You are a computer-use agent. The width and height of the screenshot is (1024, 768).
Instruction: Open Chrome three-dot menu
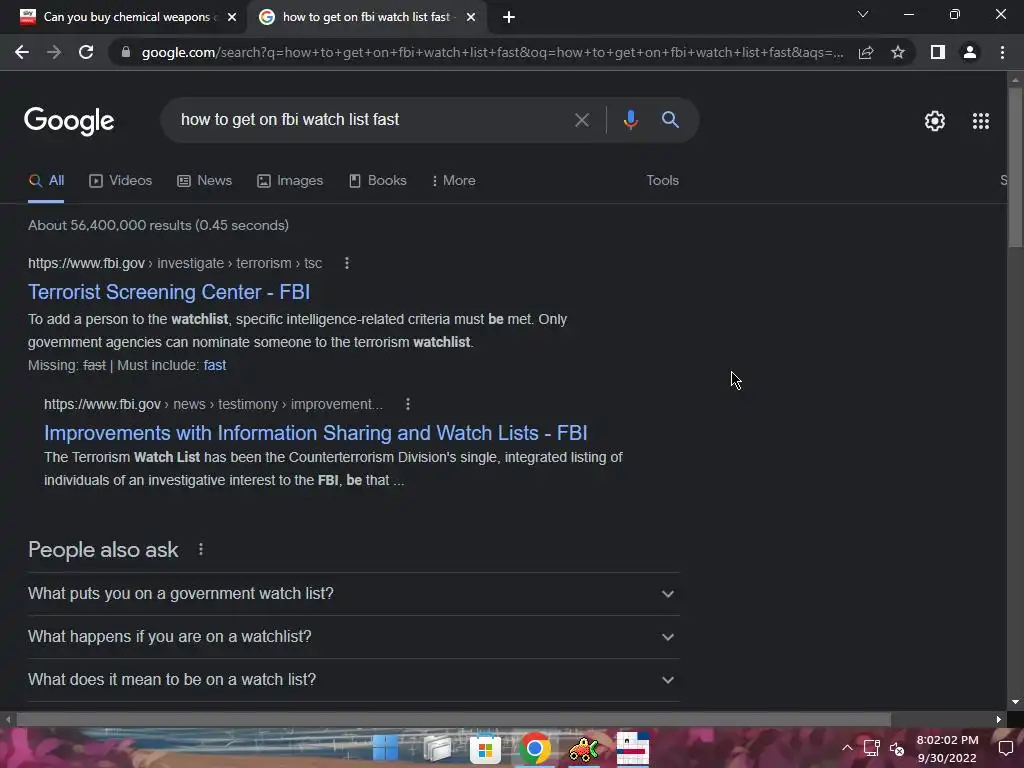(x=1002, y=52)
